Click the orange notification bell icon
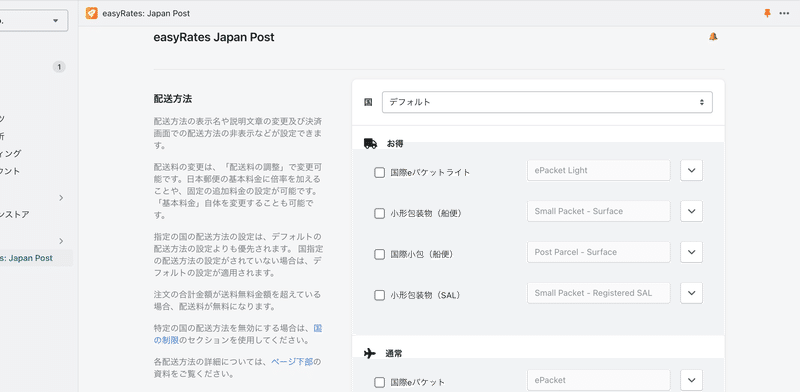Screen dimensions: 800x392 (713, 37)
